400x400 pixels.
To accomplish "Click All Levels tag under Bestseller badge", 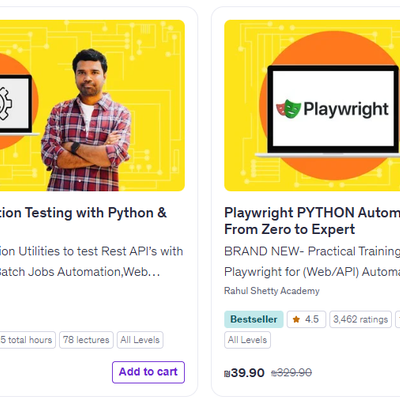I will 247,340.
